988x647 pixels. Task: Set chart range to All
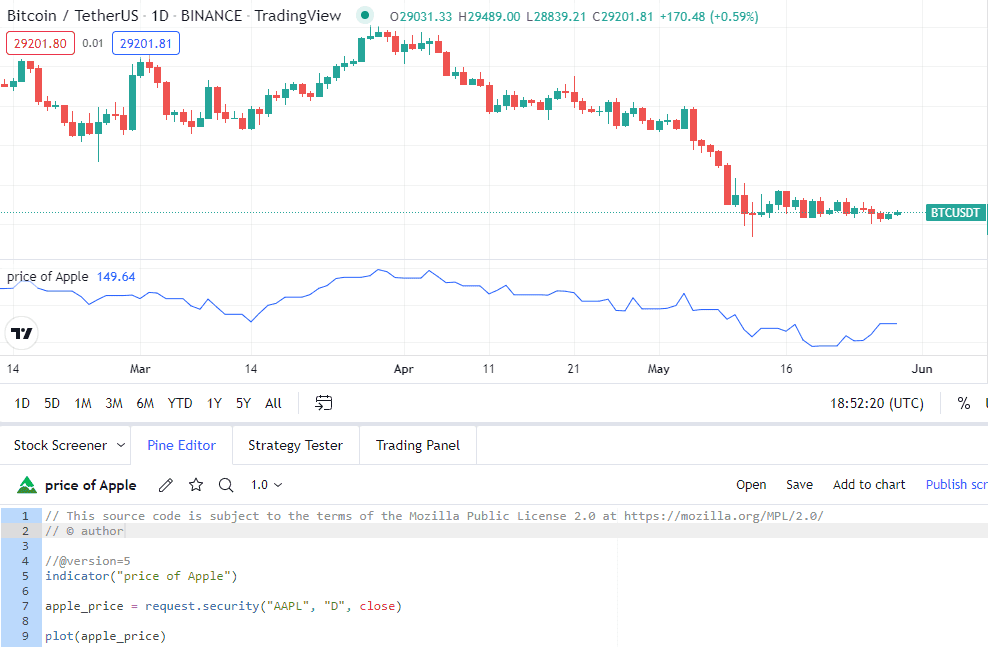point(273,403)
